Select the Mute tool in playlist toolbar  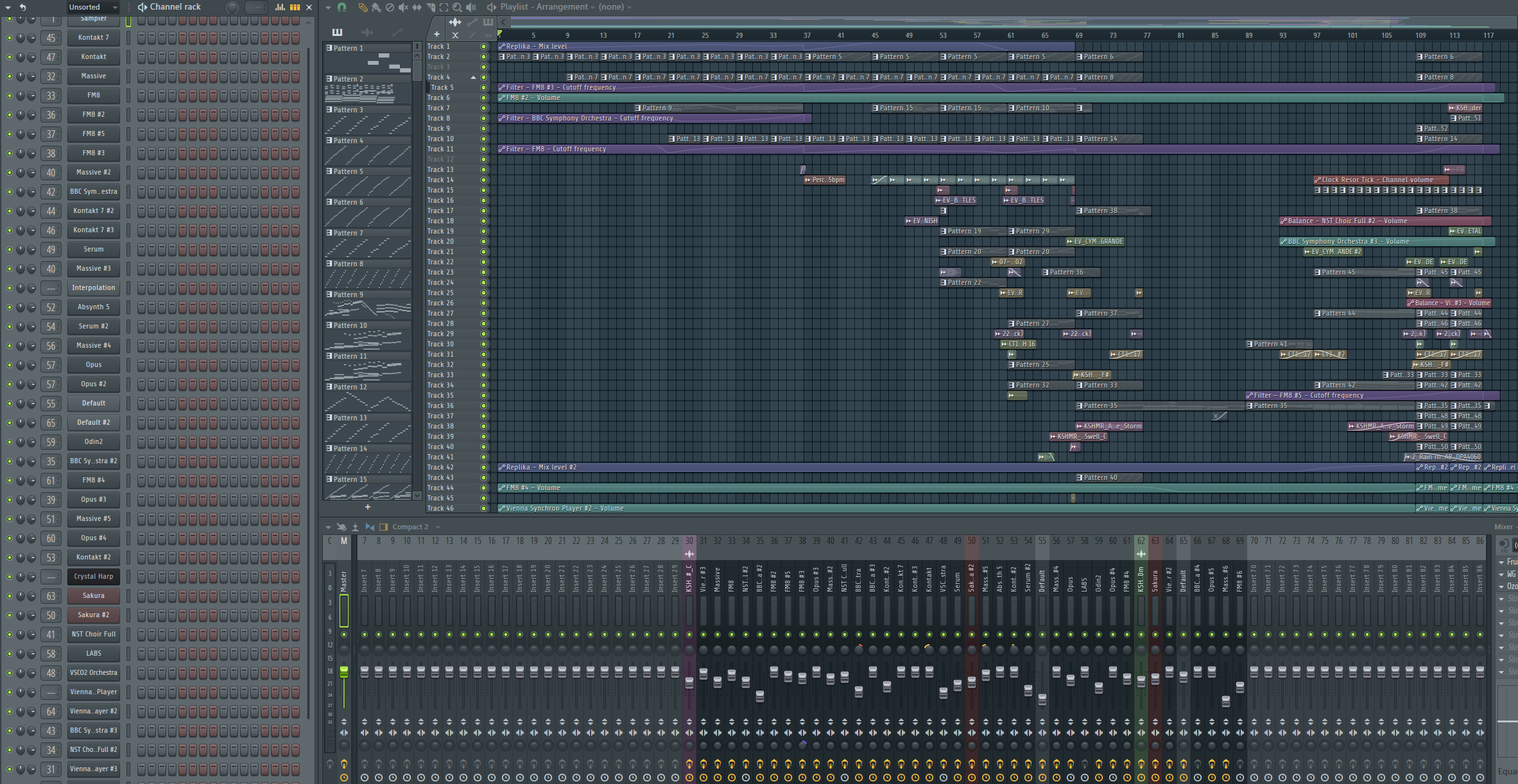click(403, 7)
